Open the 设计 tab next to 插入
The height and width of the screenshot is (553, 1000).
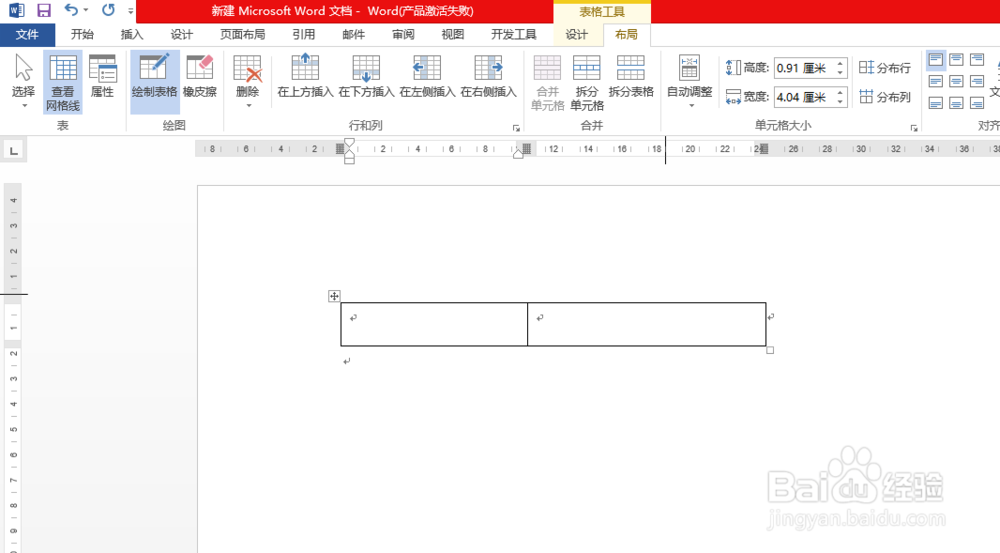tap(182, 34)
